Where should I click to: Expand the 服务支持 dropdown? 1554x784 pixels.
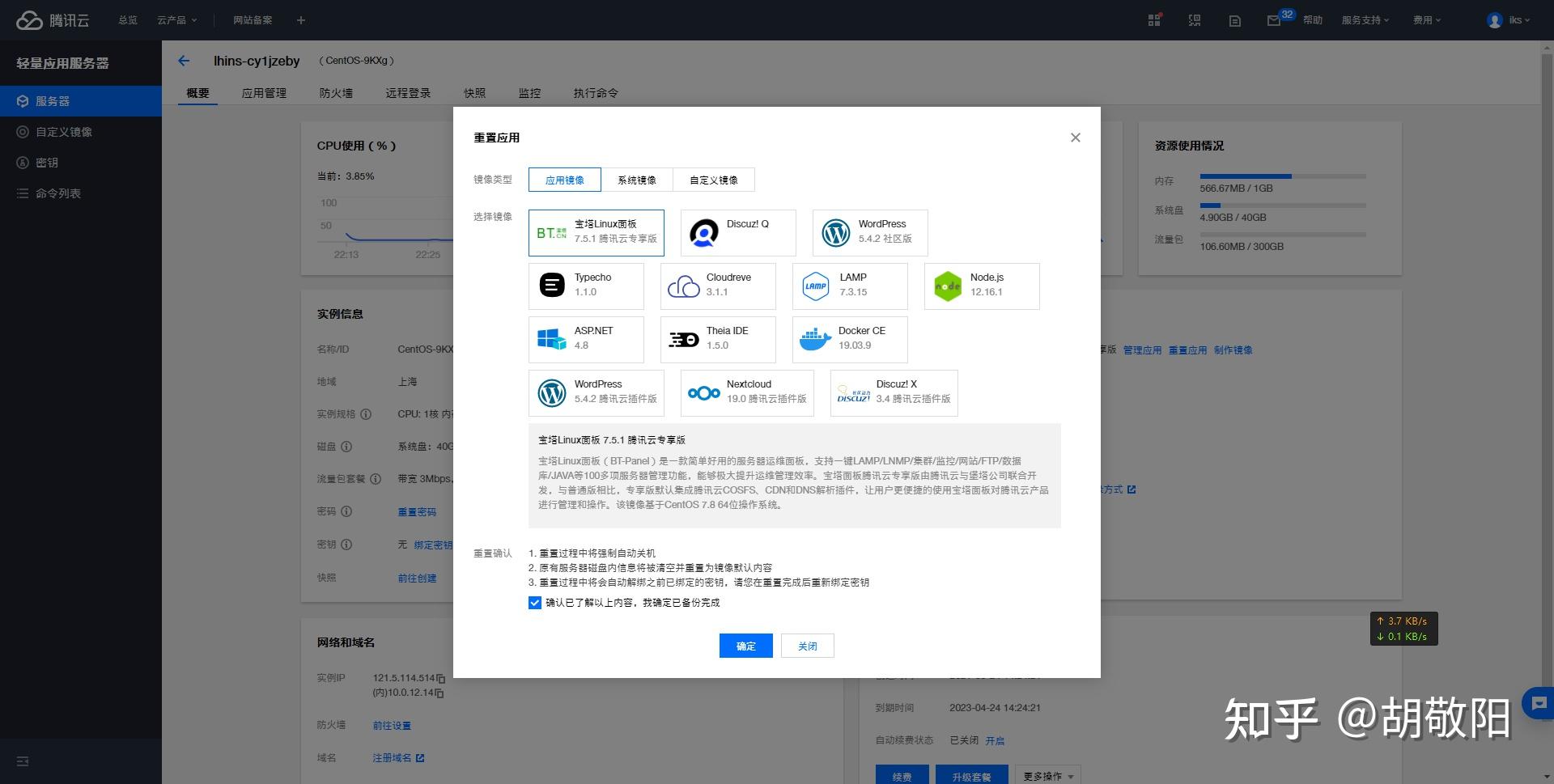(1365, 20)
